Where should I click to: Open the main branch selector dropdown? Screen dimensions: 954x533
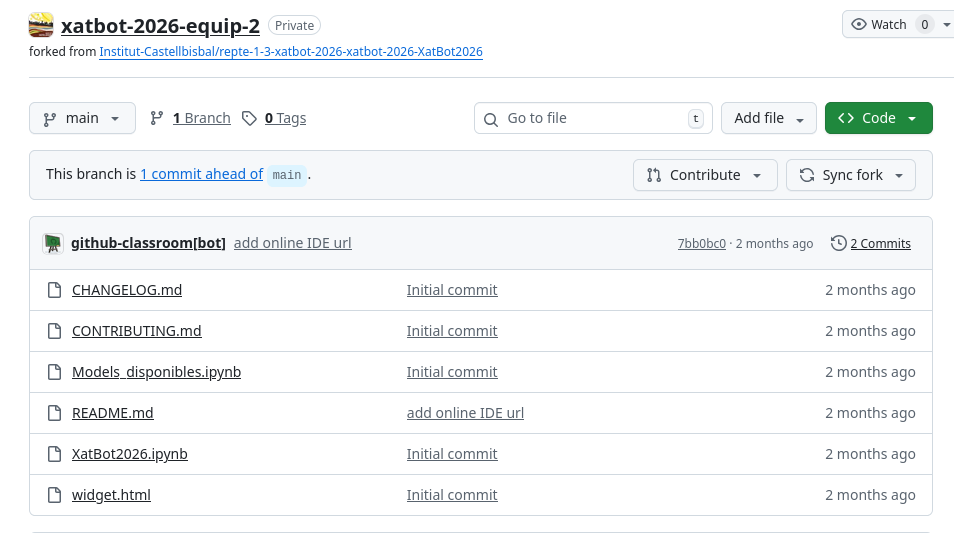[x=81, y=118]
